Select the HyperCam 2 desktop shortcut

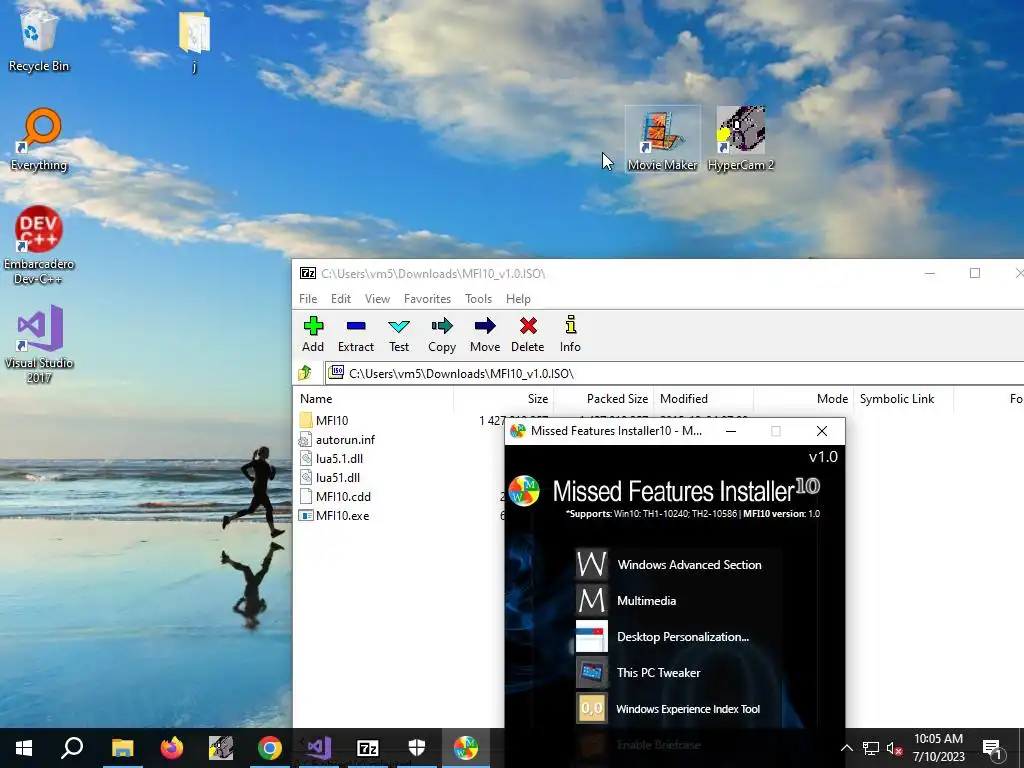tap(741, 139)
